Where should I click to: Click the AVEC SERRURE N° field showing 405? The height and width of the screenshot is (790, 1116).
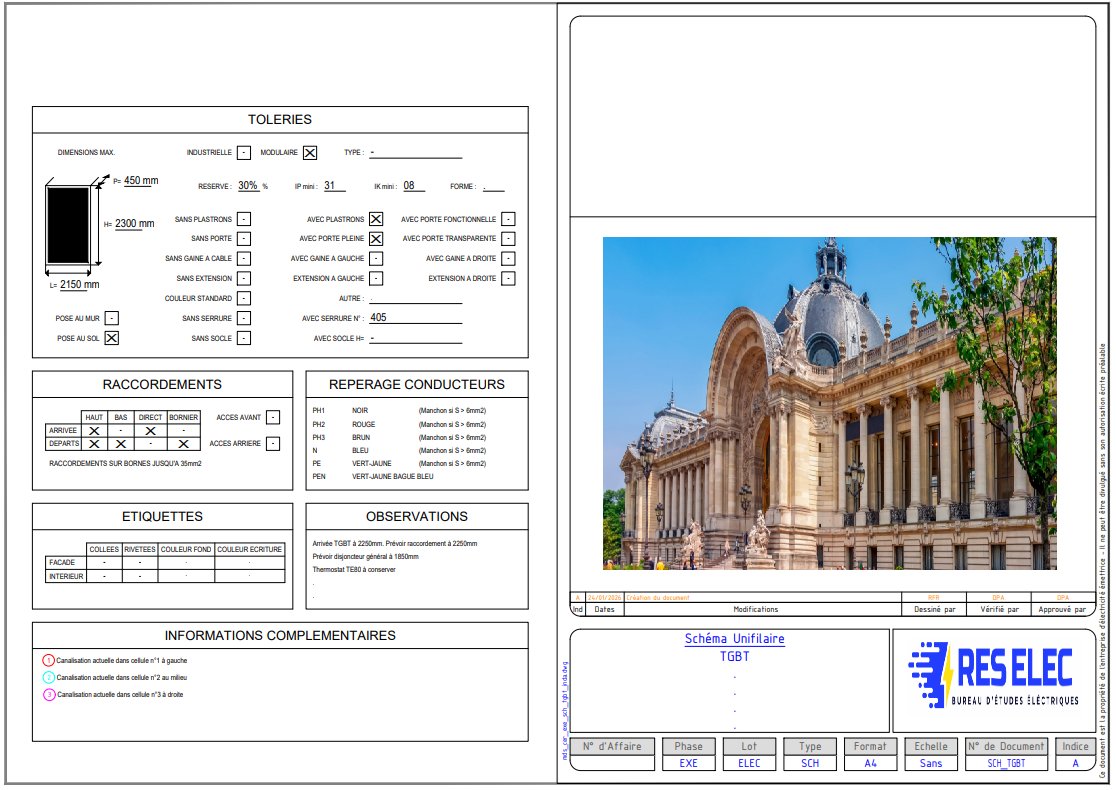pos(414,318)
